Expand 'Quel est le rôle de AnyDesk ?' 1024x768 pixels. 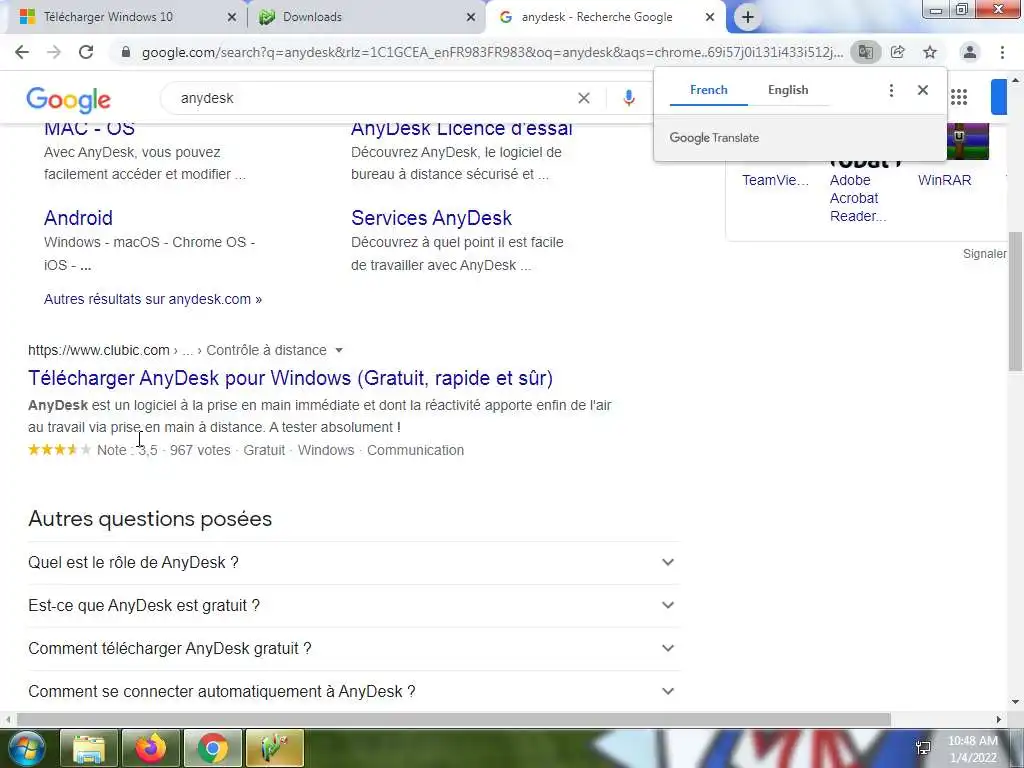pos(354,562)
